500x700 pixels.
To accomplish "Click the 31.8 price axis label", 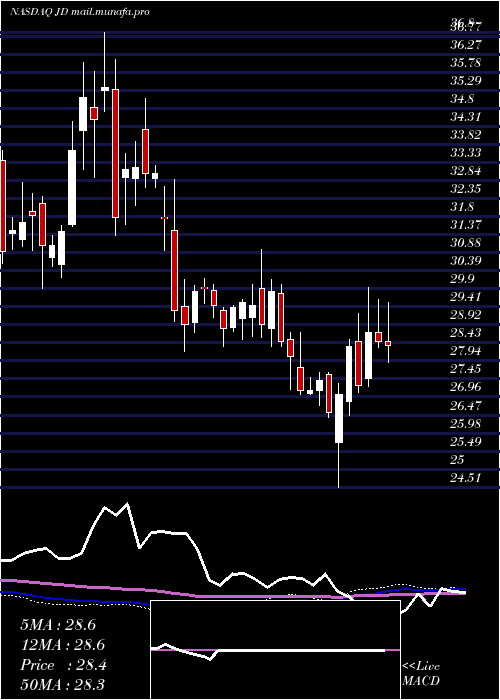I will click(x=462, y=207).
